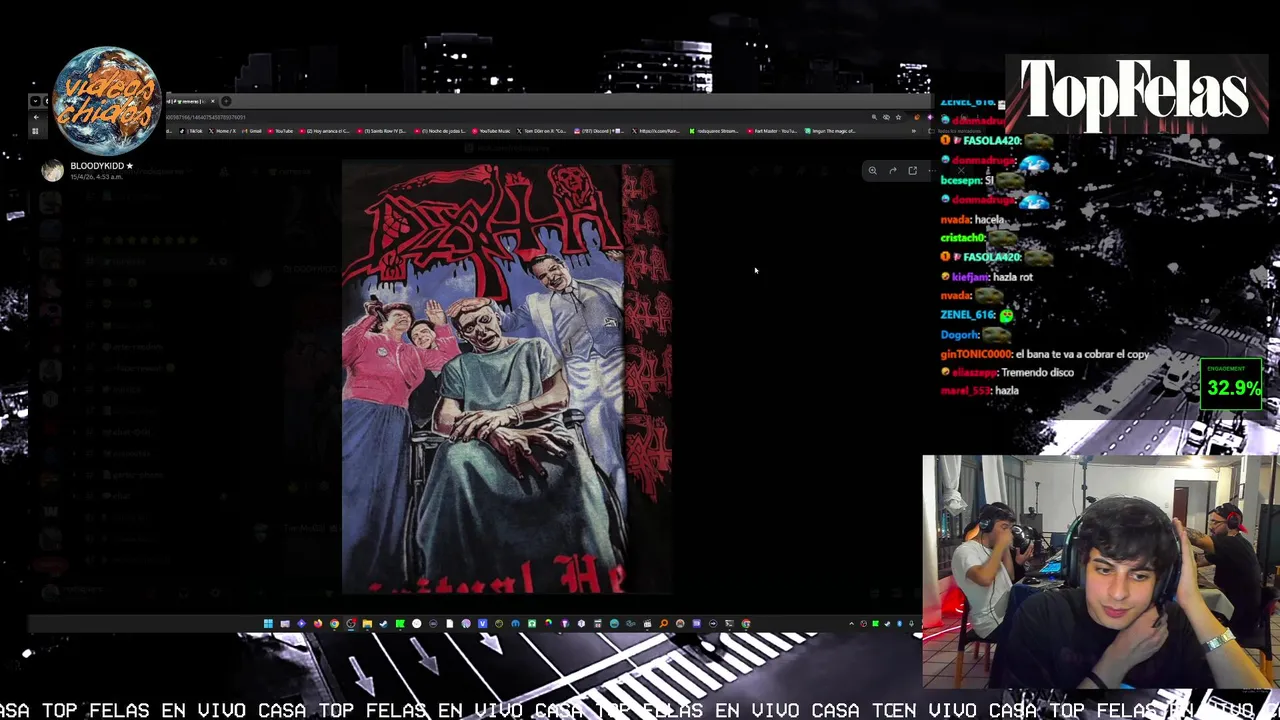Screen dimensions: 1280x720
Task: Open a new browser tab with plus
Action: coord(226,101)
